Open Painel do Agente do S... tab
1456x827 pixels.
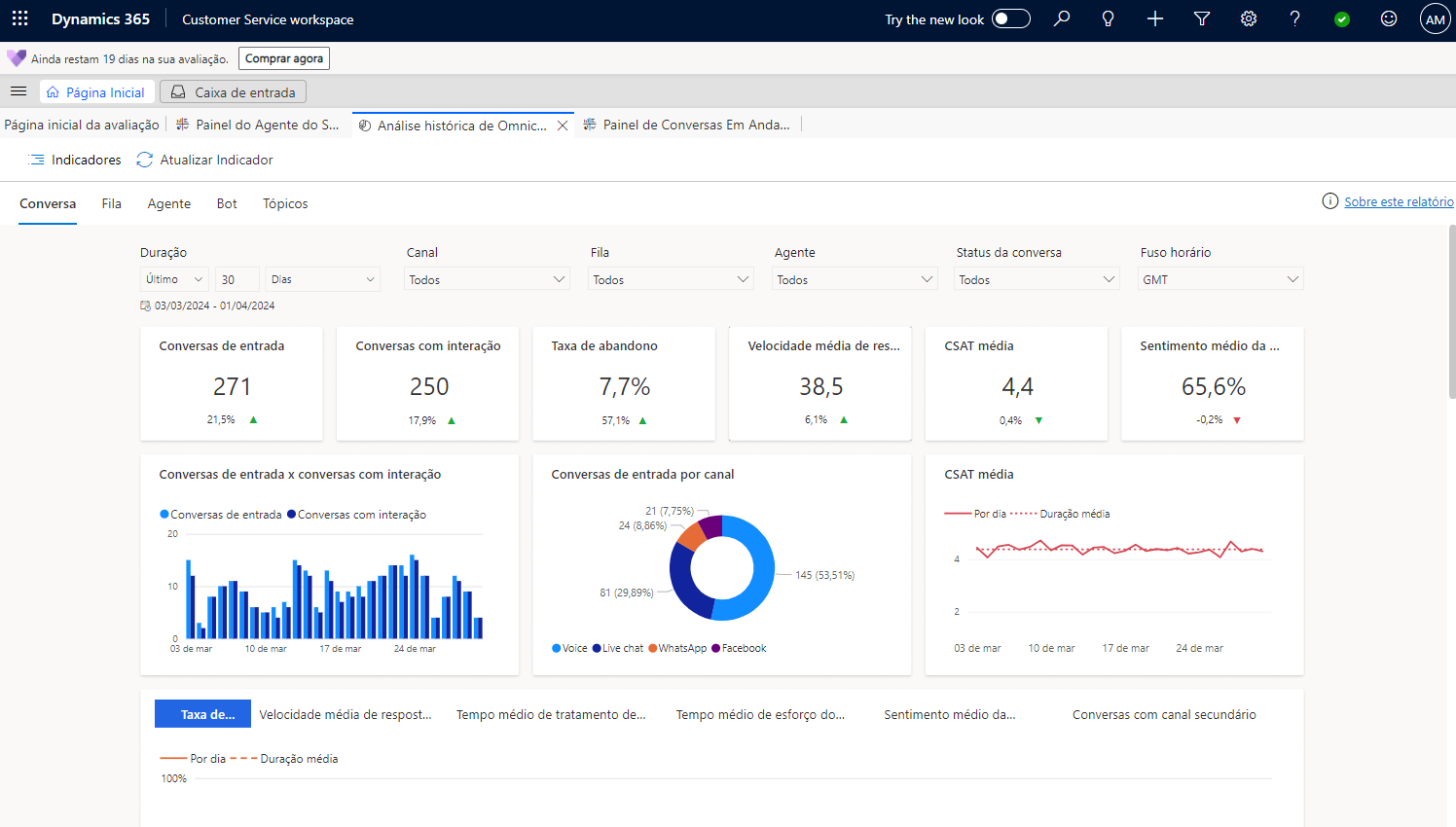pos(258,125)
